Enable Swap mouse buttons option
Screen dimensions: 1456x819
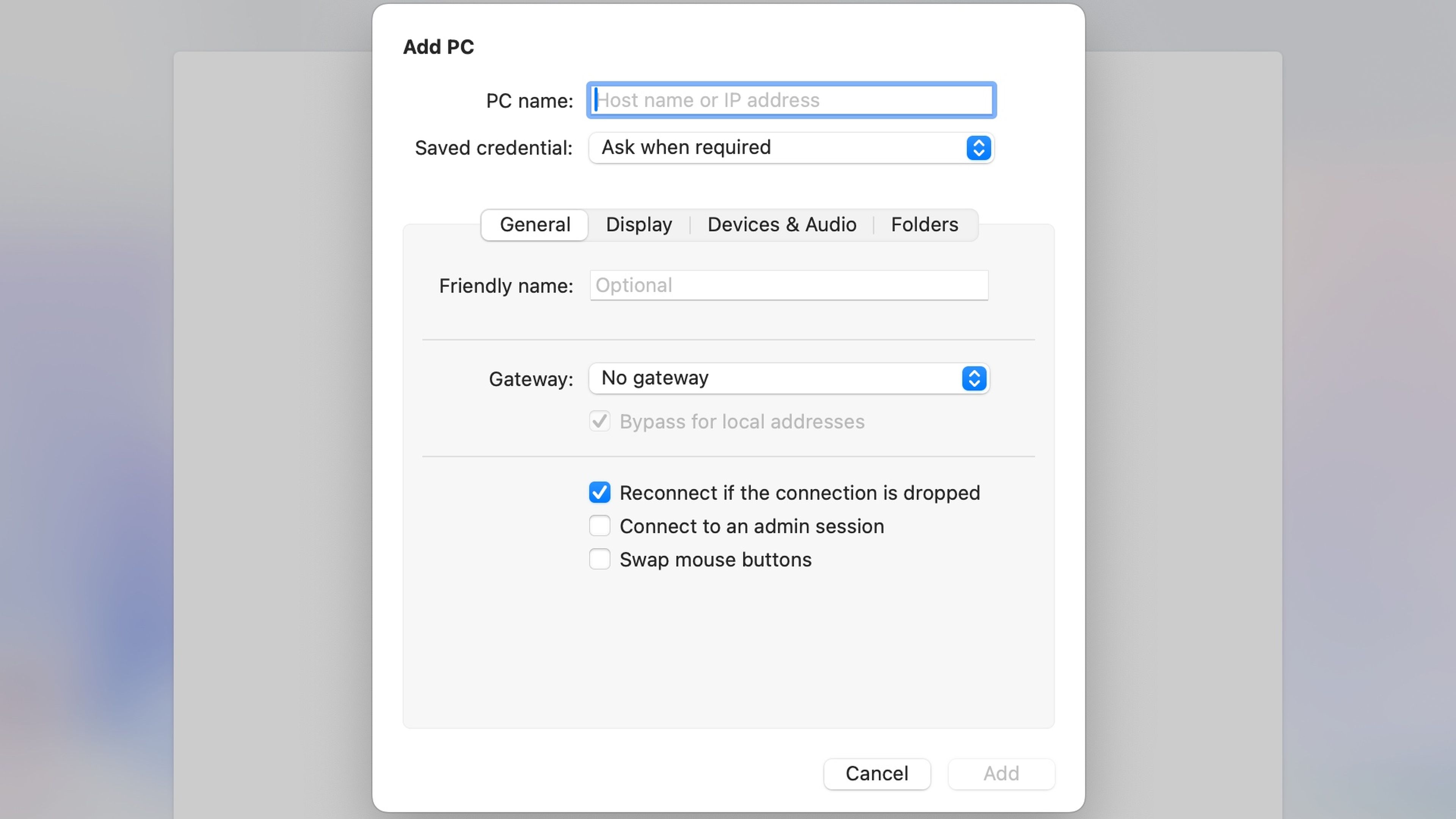[599, 559]
